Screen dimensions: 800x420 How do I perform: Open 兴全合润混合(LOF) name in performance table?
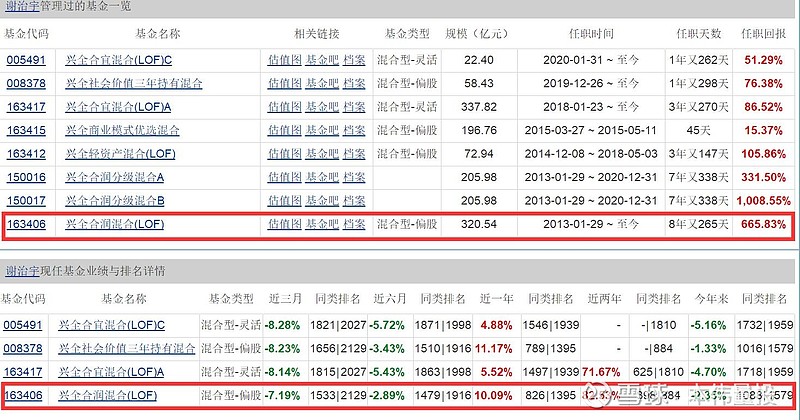point(108,396)
